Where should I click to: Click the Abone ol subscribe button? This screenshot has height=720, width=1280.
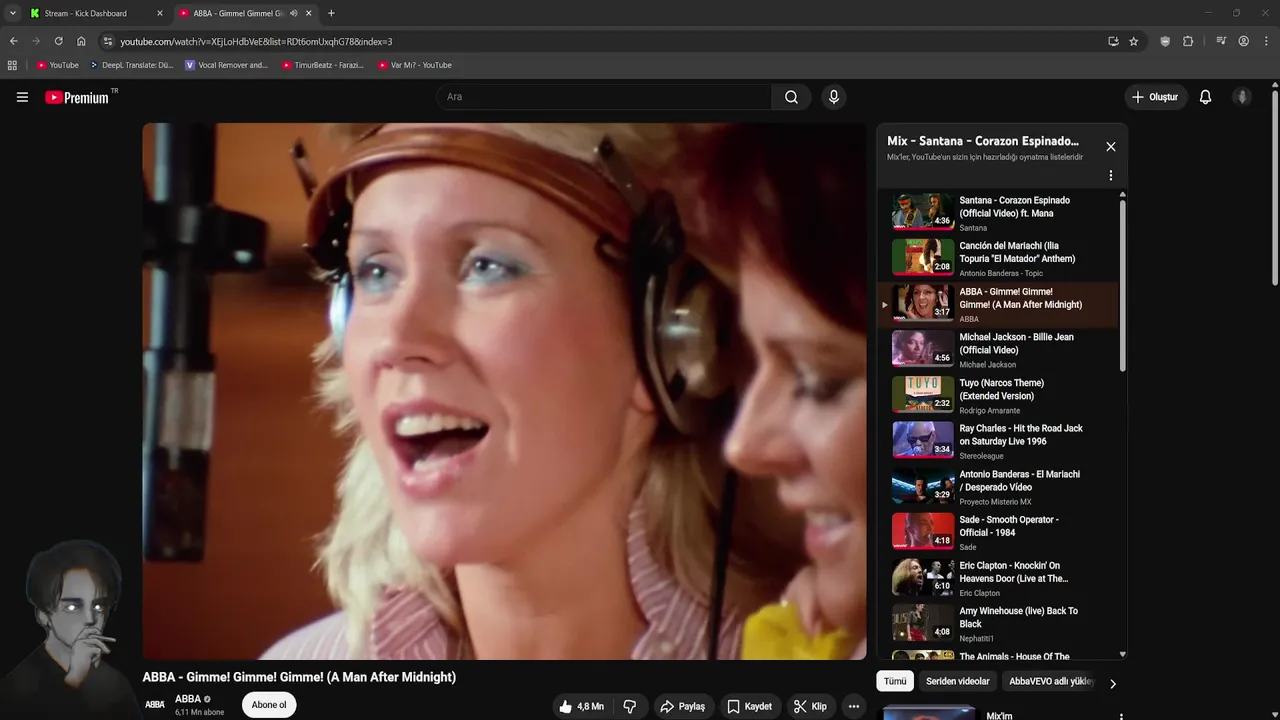click(269, 705)
